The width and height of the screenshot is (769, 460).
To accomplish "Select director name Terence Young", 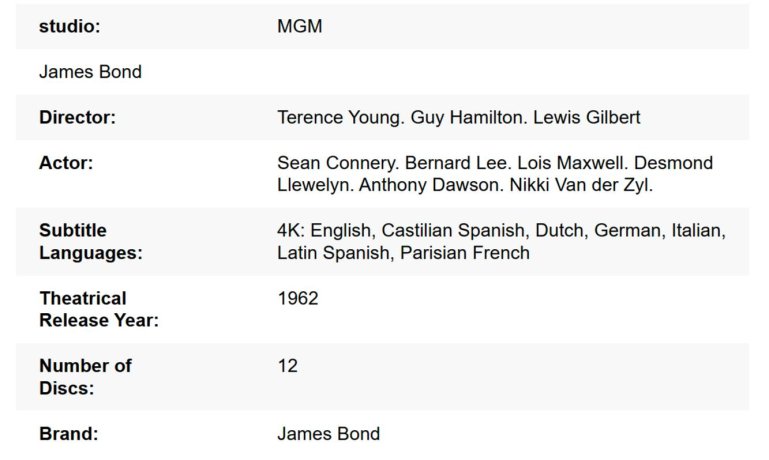I will pyautogui.click(x=341, y=118).
